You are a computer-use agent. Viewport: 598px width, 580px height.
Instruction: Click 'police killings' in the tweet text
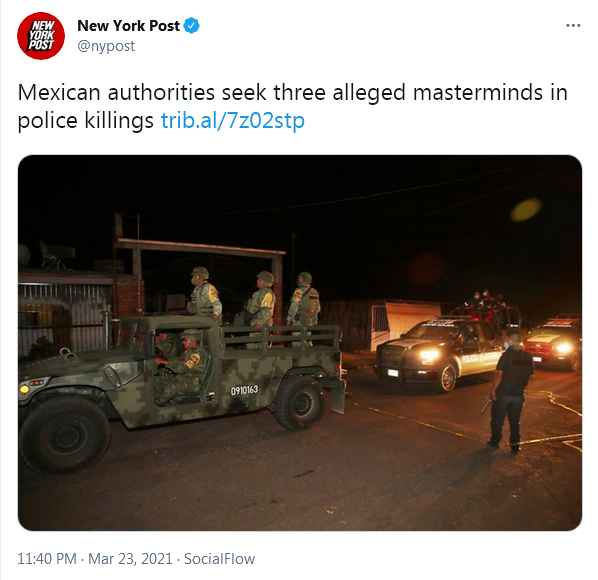(85, 120)
